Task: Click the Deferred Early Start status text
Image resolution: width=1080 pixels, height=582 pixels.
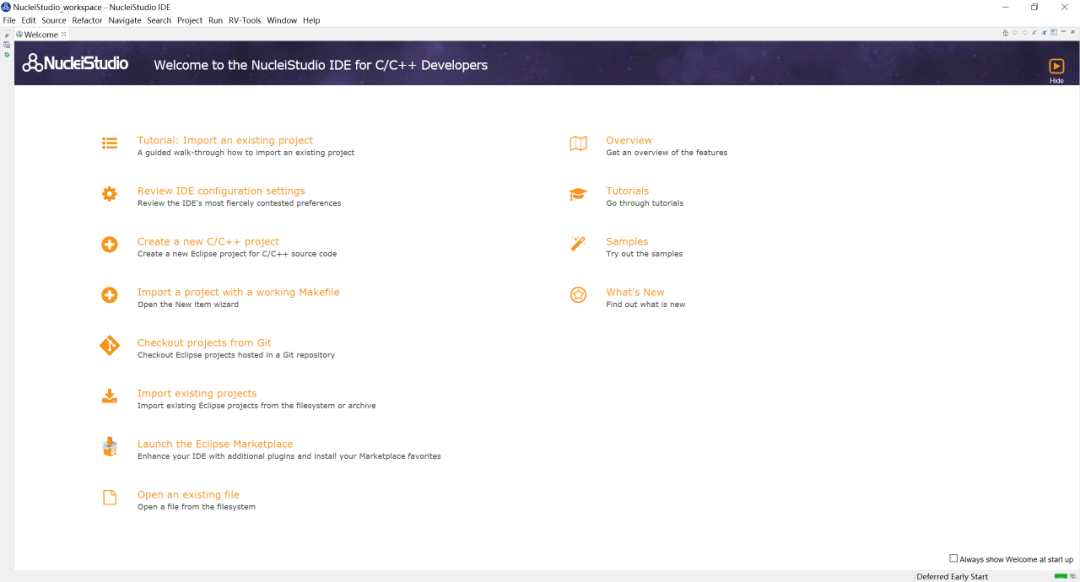Action: (x=952, y=576)
